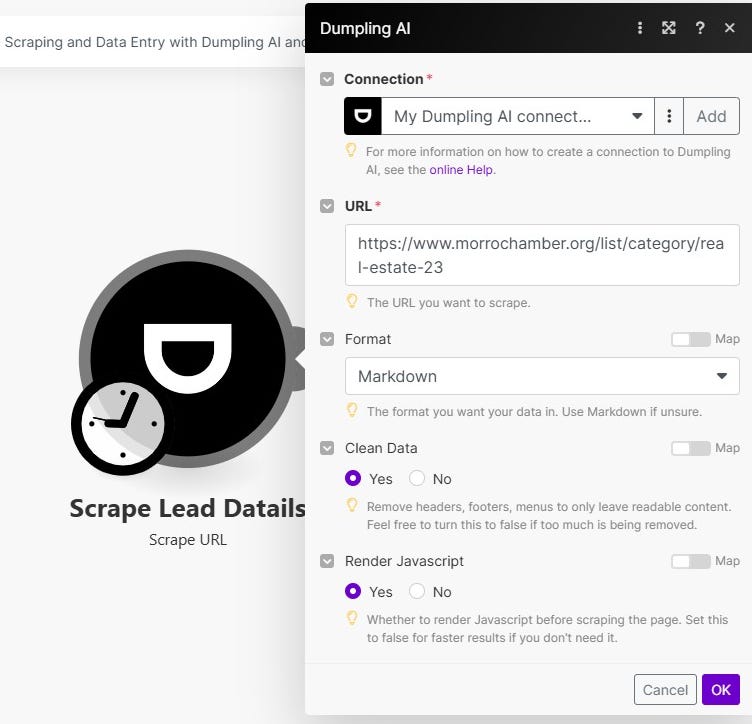Open the connection's three-dot options menu

pos(669,116)
